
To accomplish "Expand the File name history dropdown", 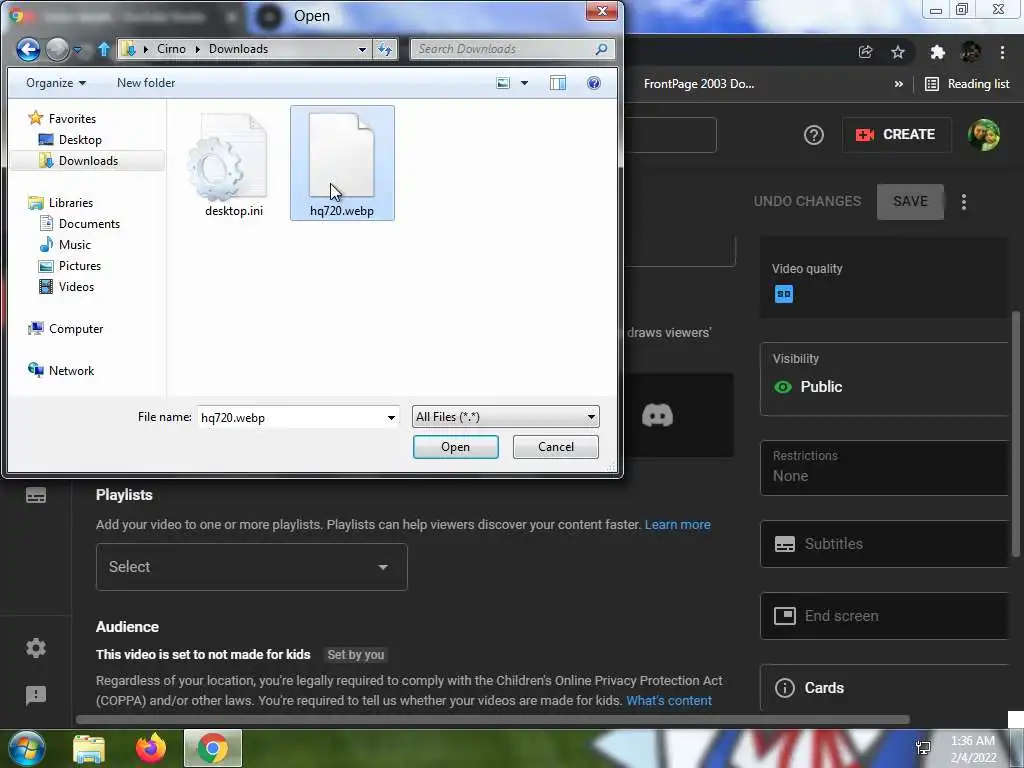I will tap(391, 417).
